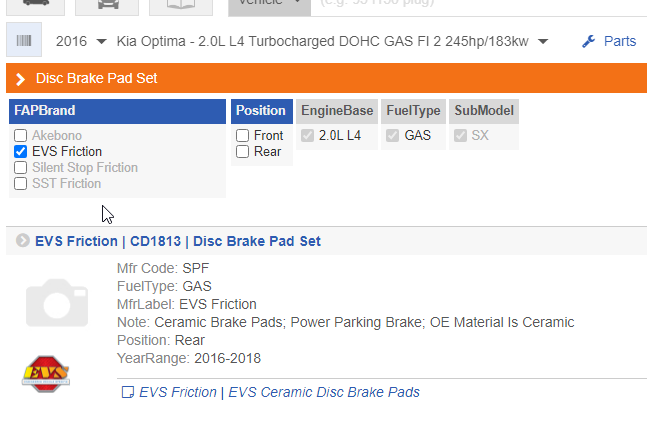This screenshot has height=424, width=647.
Task: Click the round arrow beside CD1813 title
Action: (x=22, y=241)
